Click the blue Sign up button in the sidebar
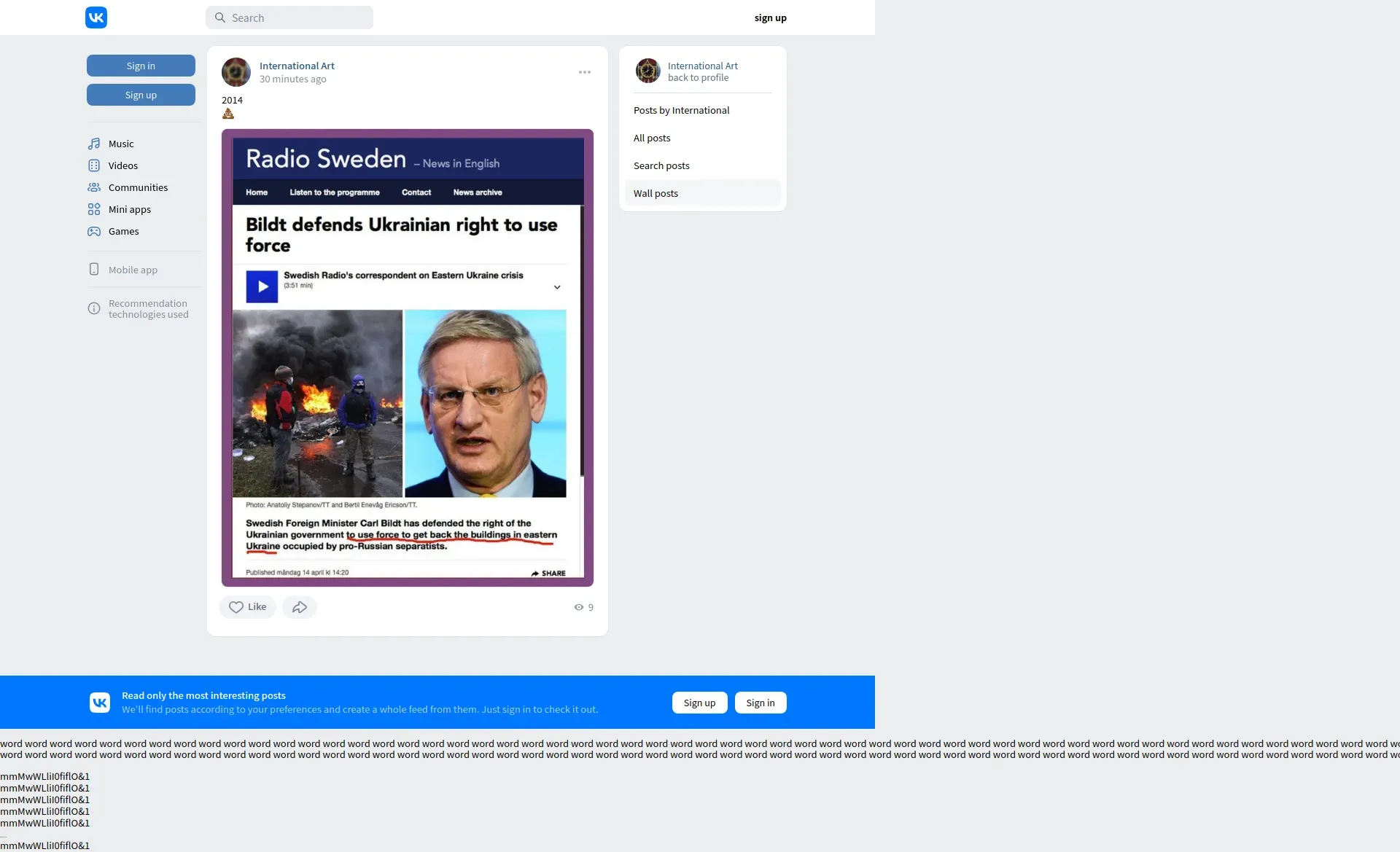This screenshot has width=1400, height=852. click(141, 95)
